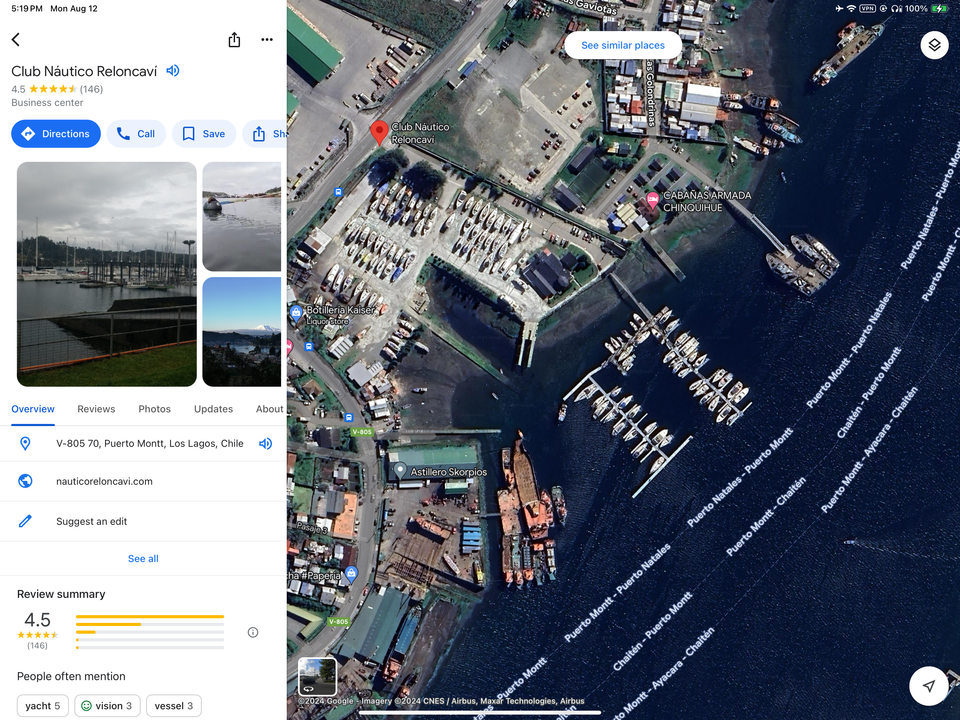
Task: Select the Suggest an edit pencil icon
Action: pos(27,520)
